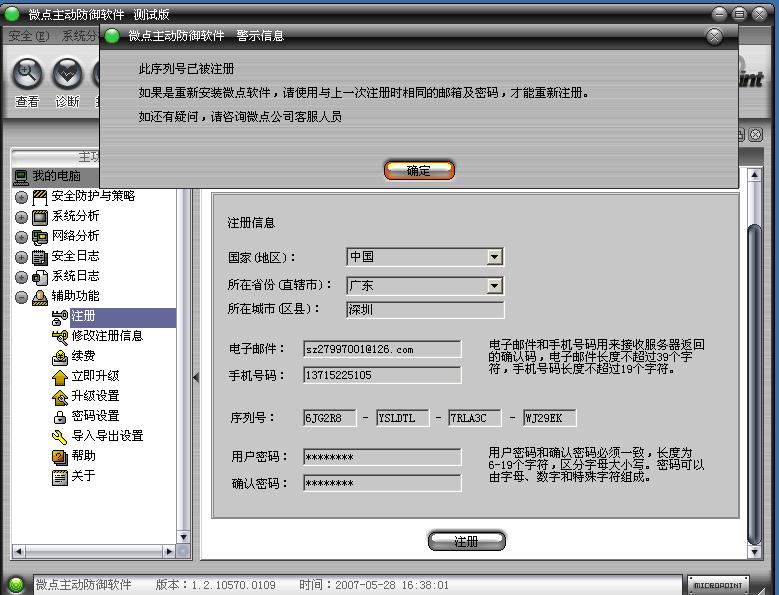
Task: Open 修改注册信息 in the tree
Action: coord(107,336)
